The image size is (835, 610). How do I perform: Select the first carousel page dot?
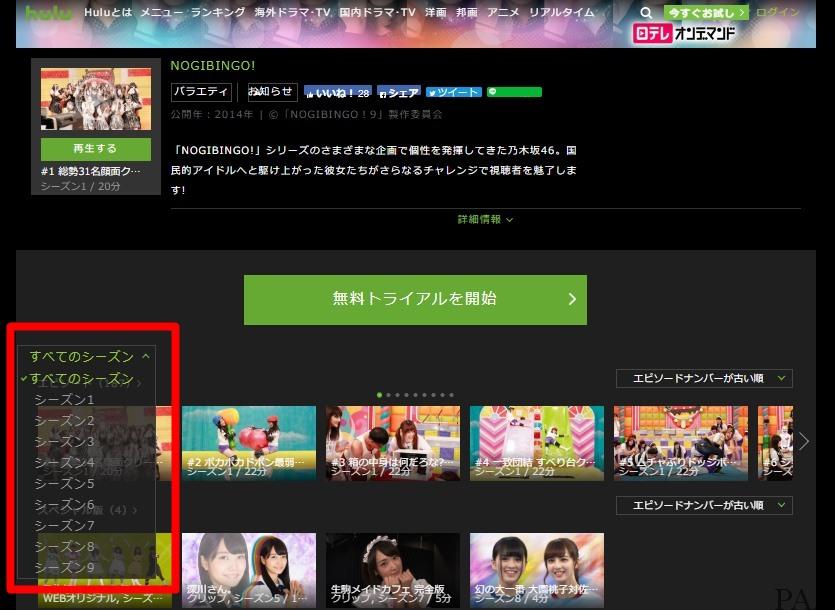point(379,395)
